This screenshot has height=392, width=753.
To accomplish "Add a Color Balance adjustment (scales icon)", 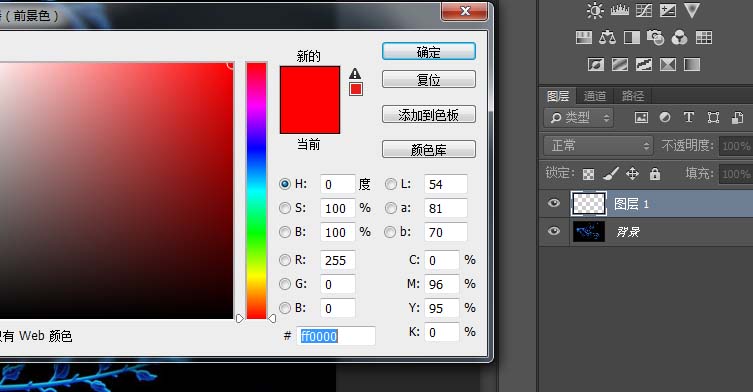I will point(607,37).
